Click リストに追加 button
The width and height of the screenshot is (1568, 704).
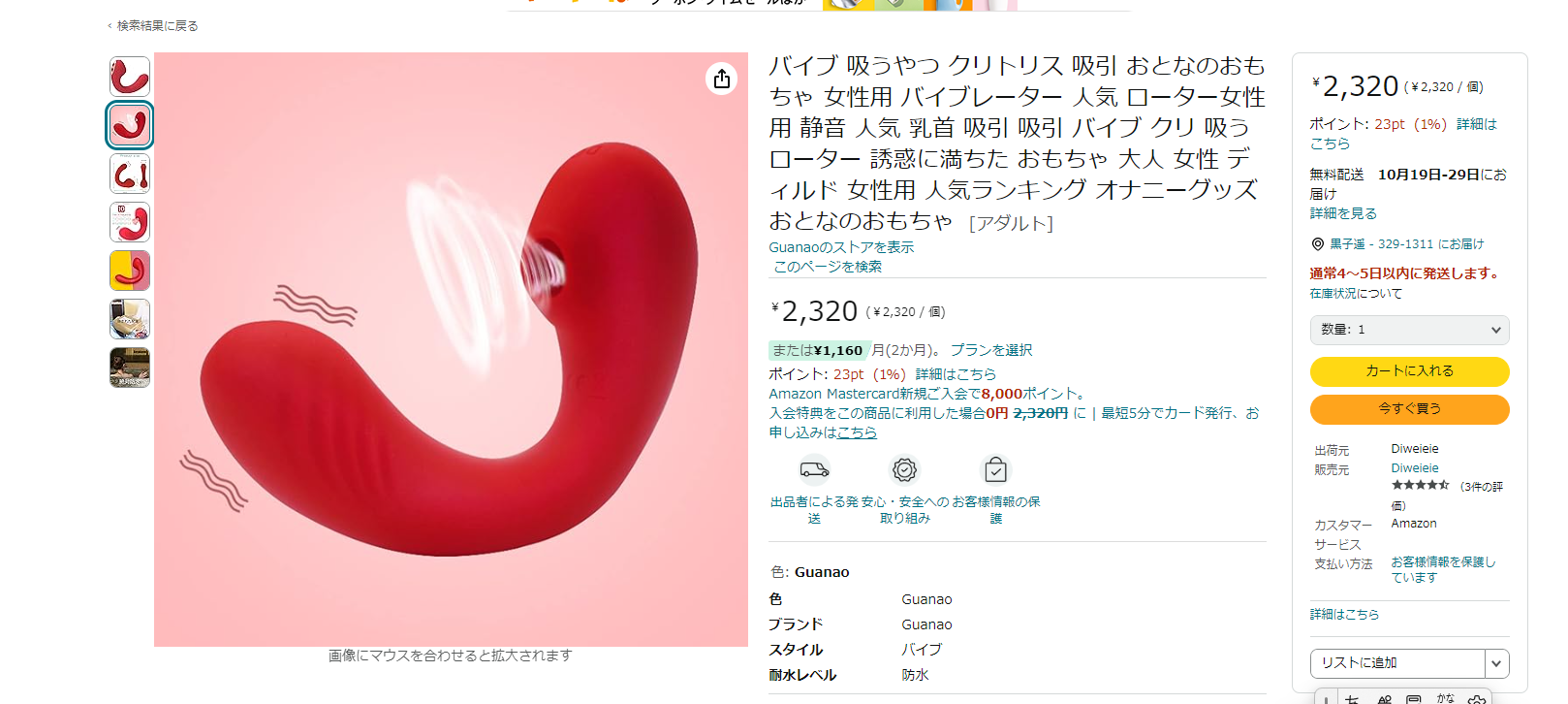point(1397,663)
